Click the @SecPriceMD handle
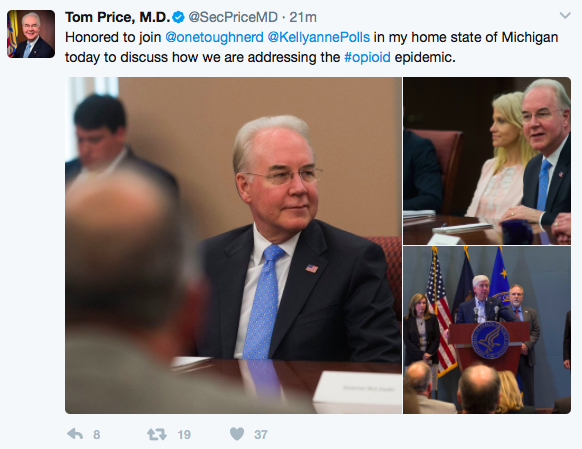This screenshot has width=582, height=449. (233, 17)
